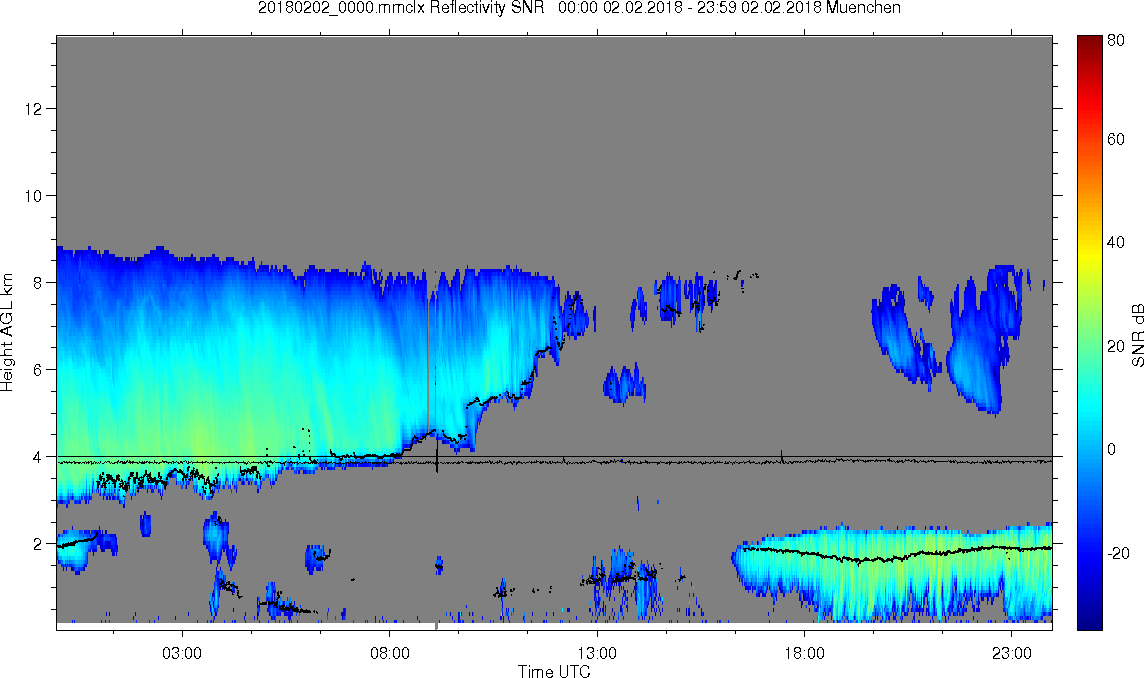Click the 'SNR dB' colorbar label
This screenshot has width=1144, height=678.
pos(1137,336)
